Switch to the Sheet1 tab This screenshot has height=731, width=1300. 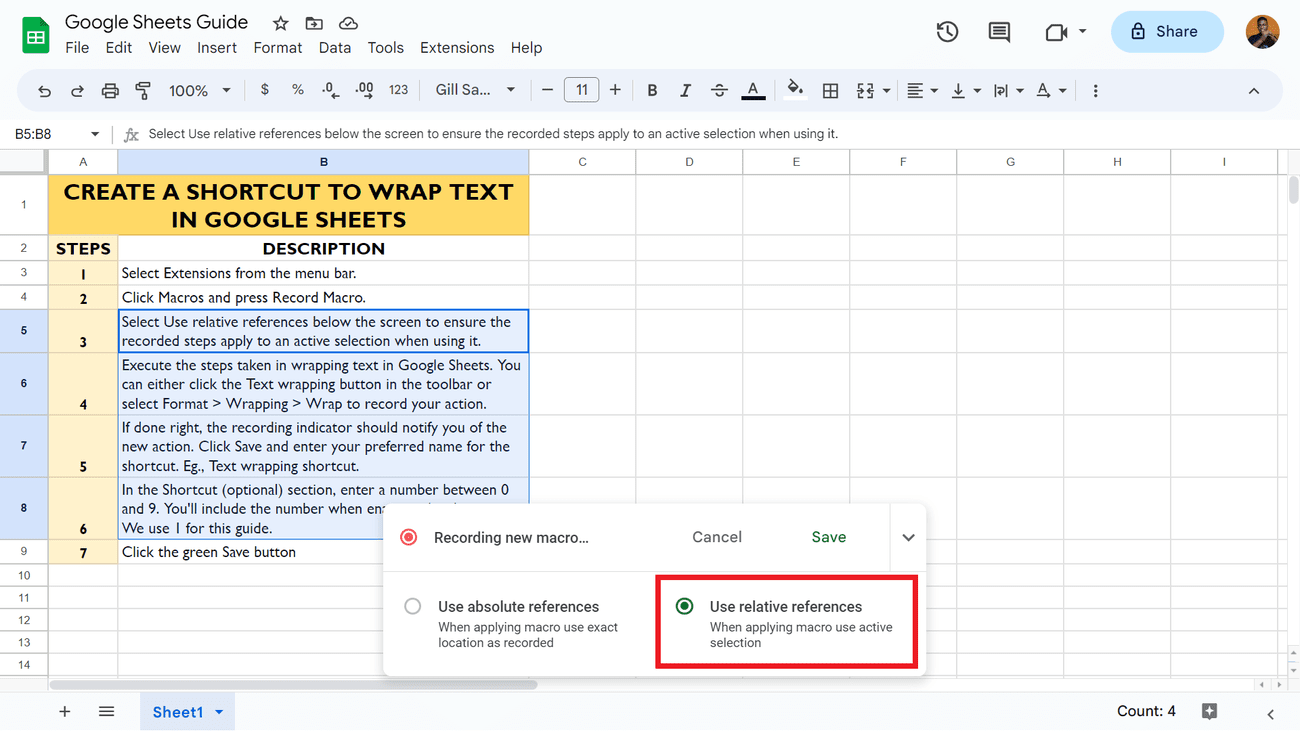click(177, 712)
